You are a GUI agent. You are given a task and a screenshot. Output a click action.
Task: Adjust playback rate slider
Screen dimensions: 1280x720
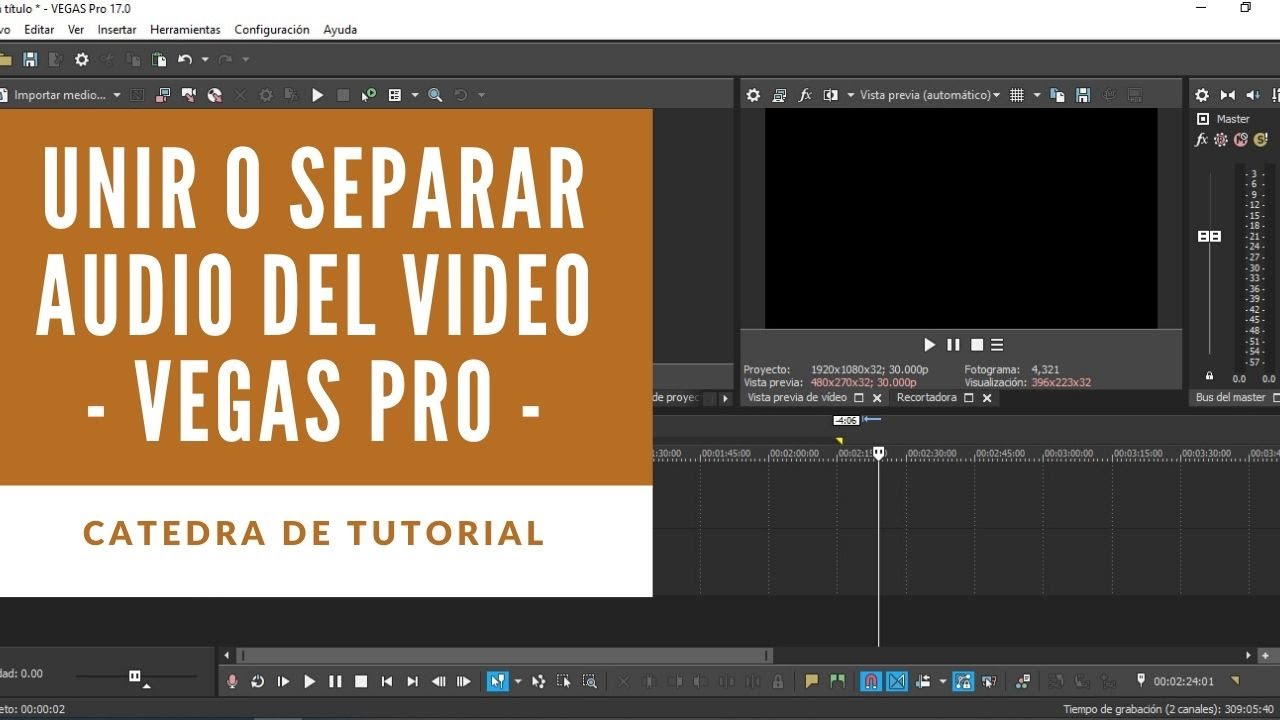point(135,676)
